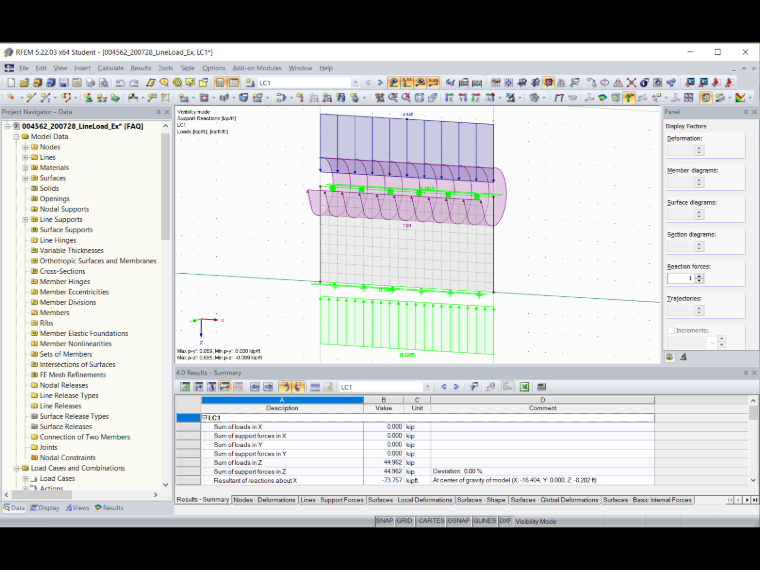Close the Project Navigator panel
760x570 pixels.
[167, 112]
